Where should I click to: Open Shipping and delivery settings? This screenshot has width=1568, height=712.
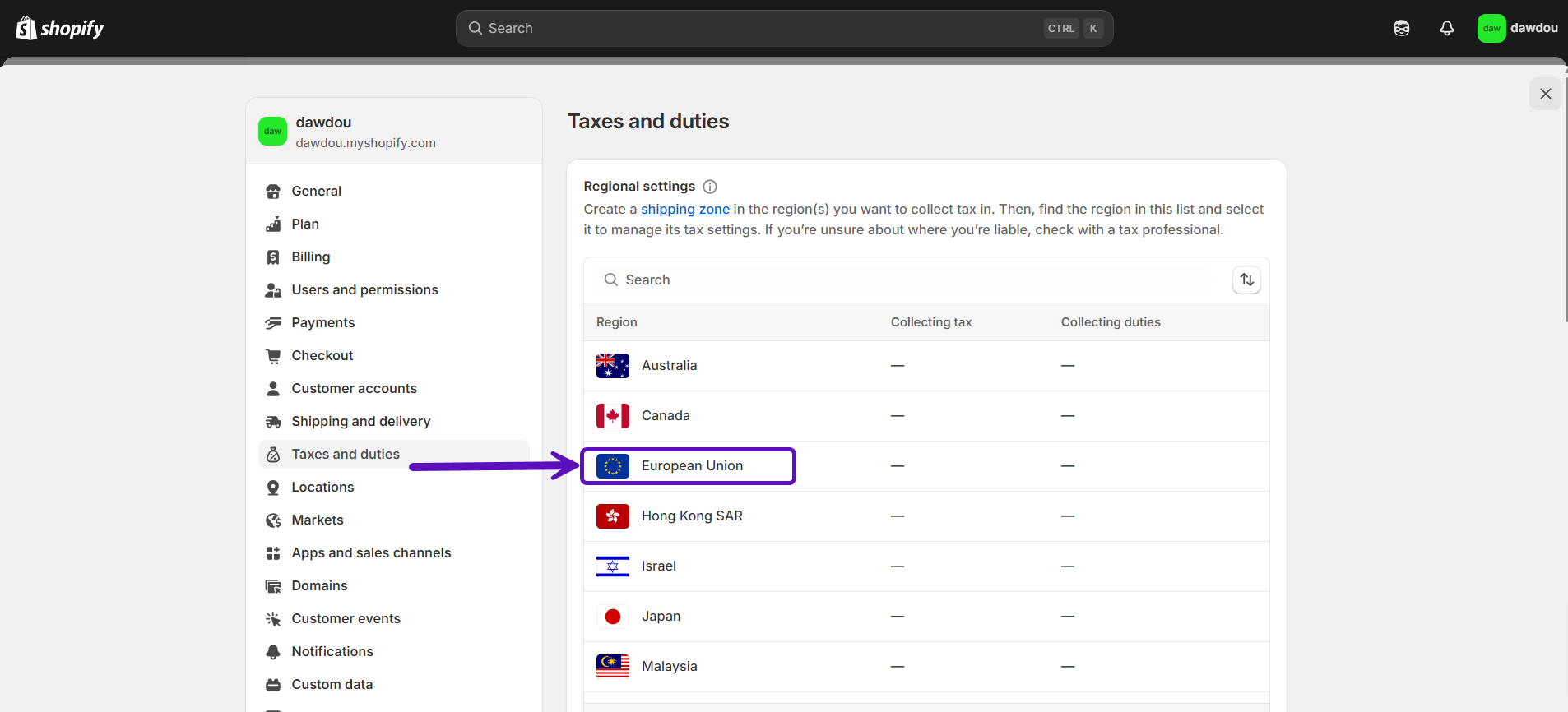pos(360,421)
